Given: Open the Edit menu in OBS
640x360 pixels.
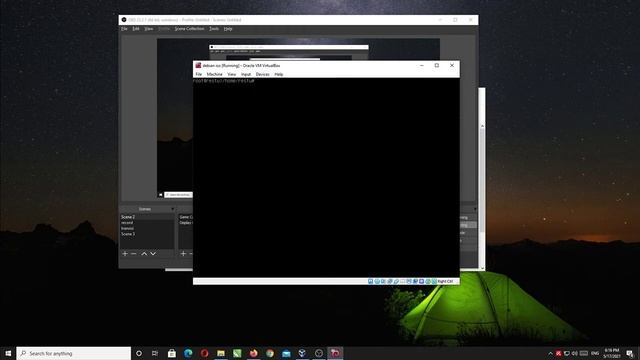Looking at the screenshot, I should point(136,29).
